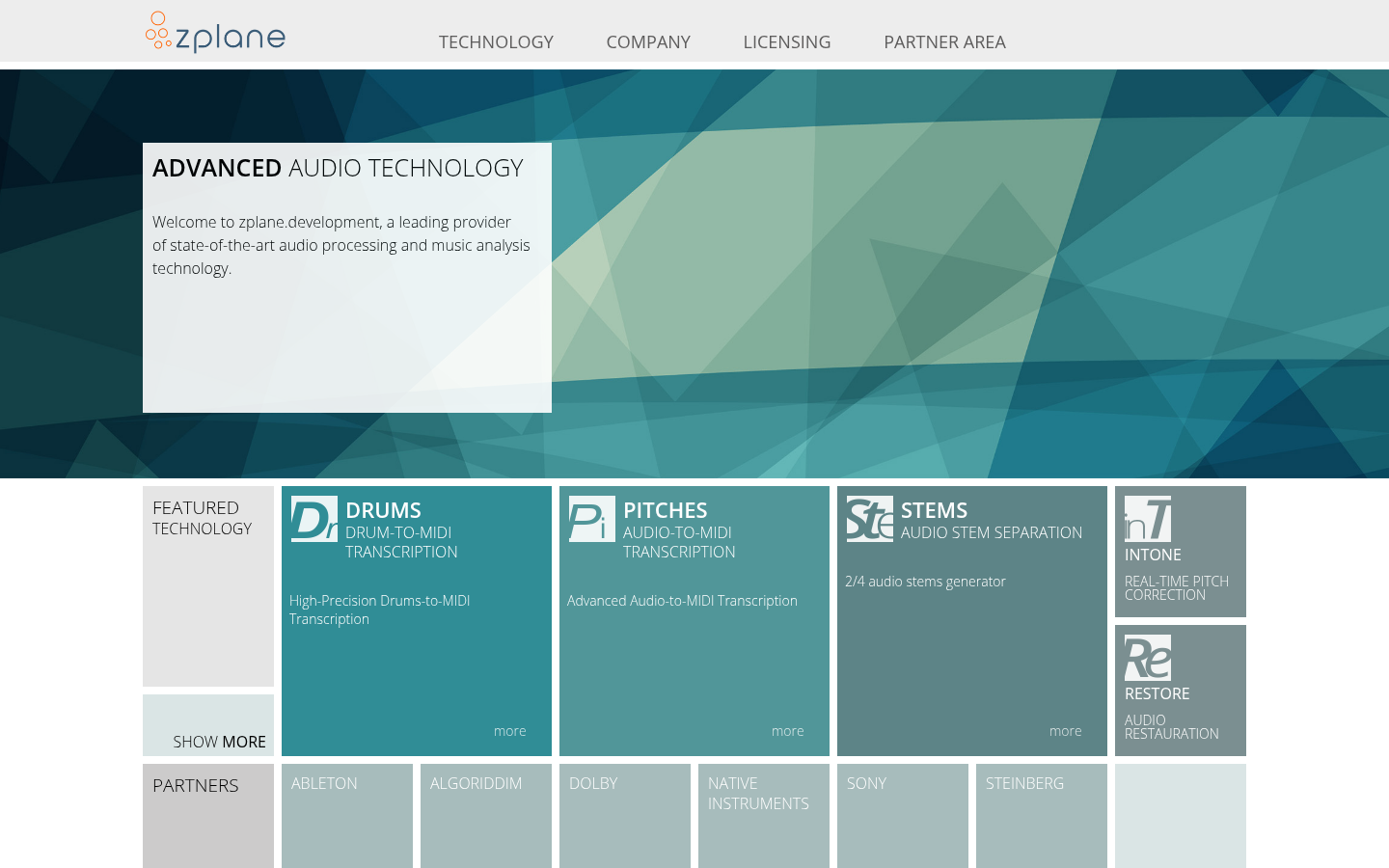Click the Show More tile

point(208,725)
